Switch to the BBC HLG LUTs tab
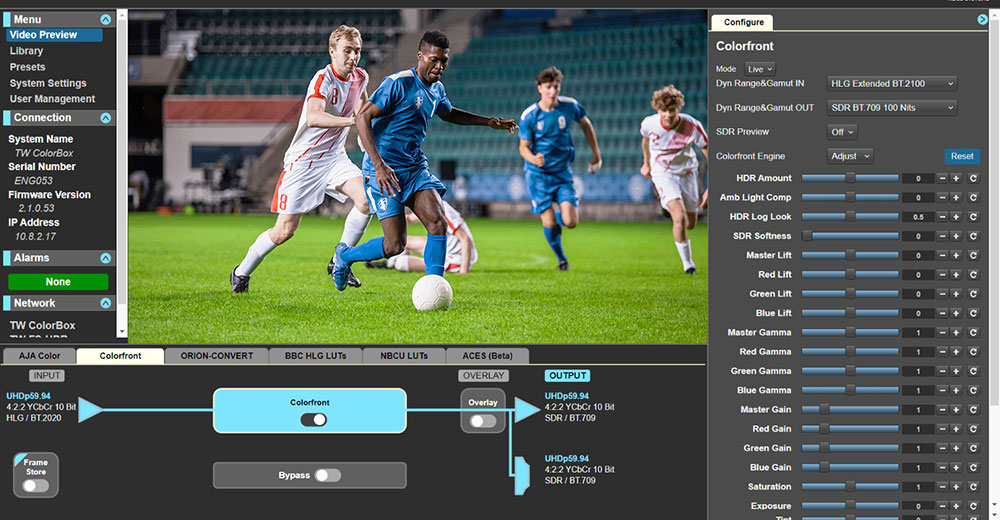 tap(316, 356)
